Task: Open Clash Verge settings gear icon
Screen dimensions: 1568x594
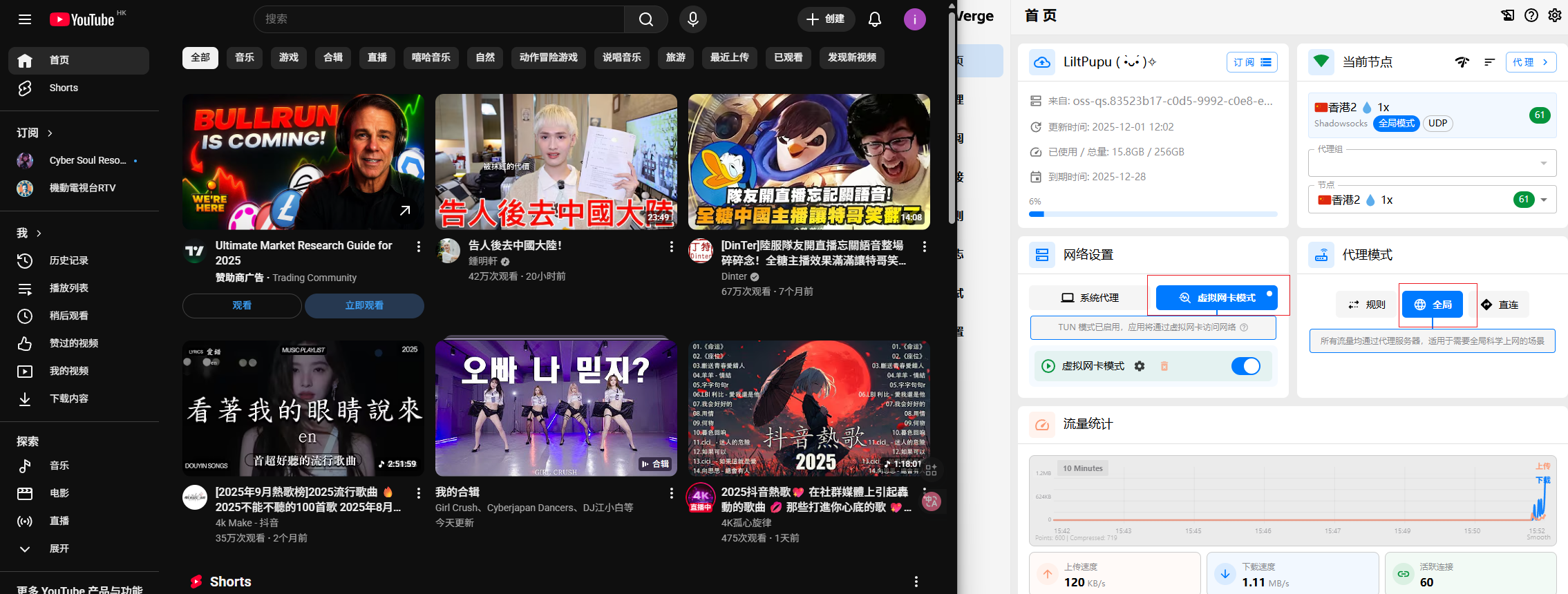Action: [x=1554, y=15]
